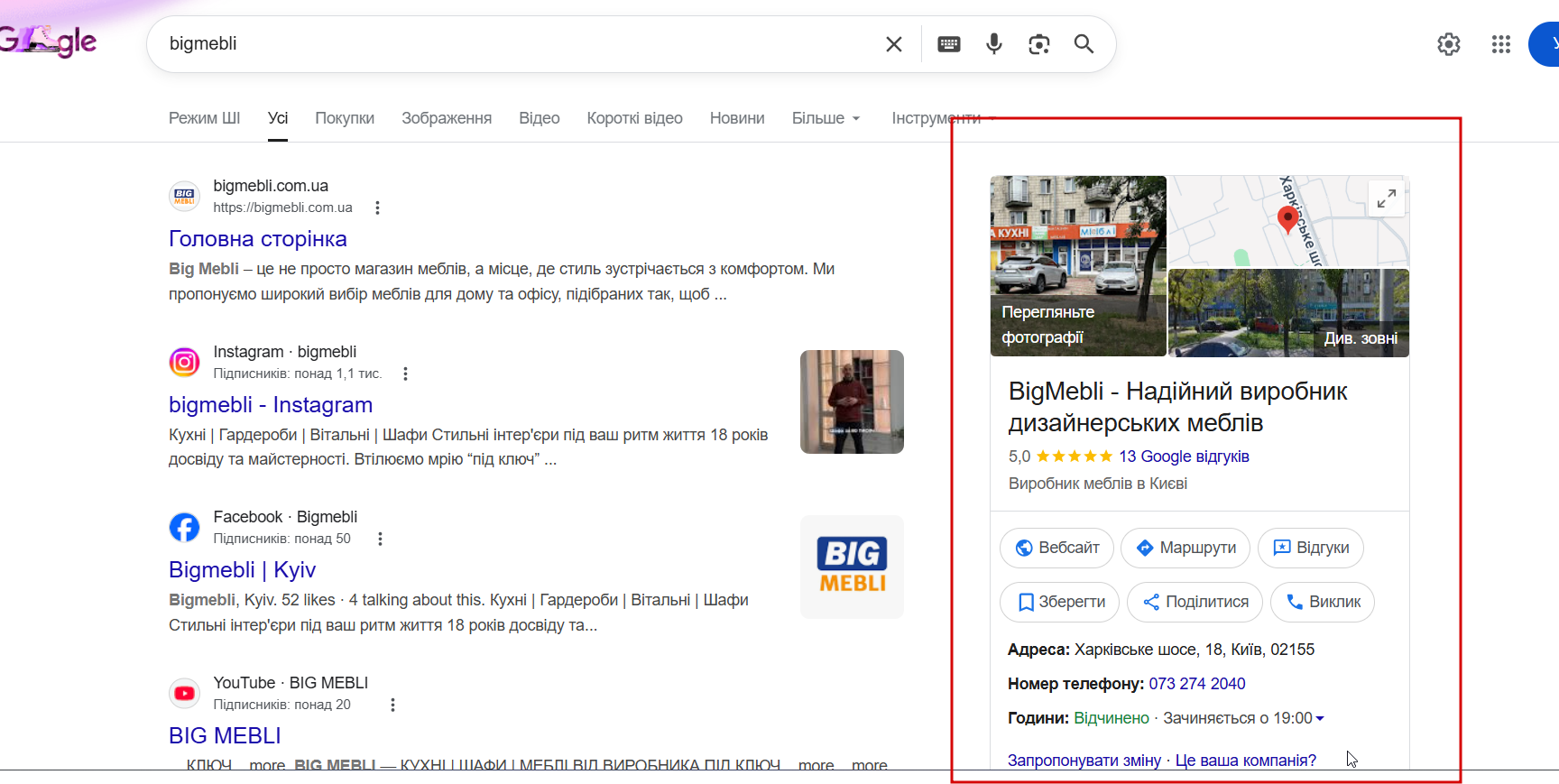Click the Виклик call button
1559x784 pixels.
1323,602
